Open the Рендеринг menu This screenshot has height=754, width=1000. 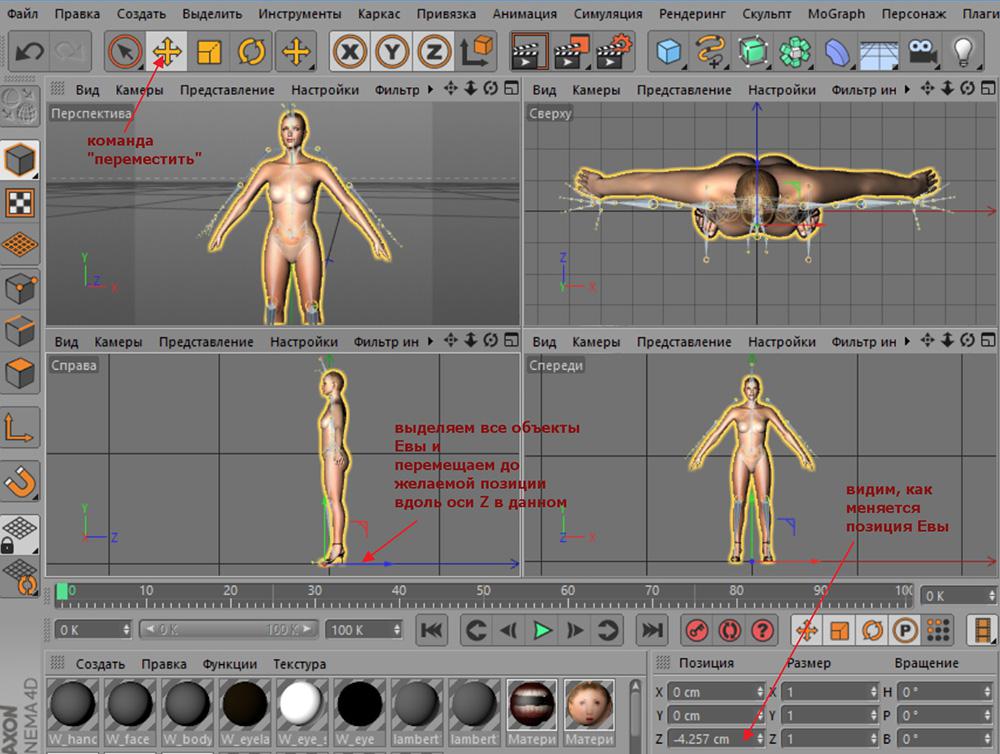coord(695,15)
